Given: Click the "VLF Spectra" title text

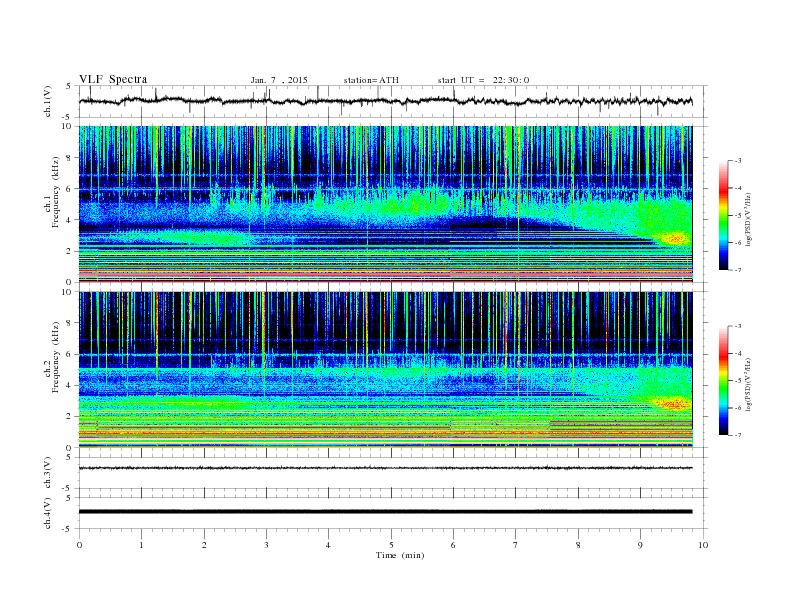Looking at the screenshot, I should click(113, 79).
